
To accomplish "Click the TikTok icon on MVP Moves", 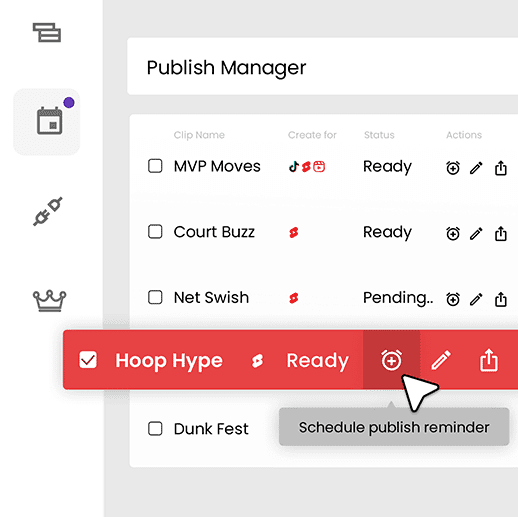I will pyautogui.click(x=293, y=166).
